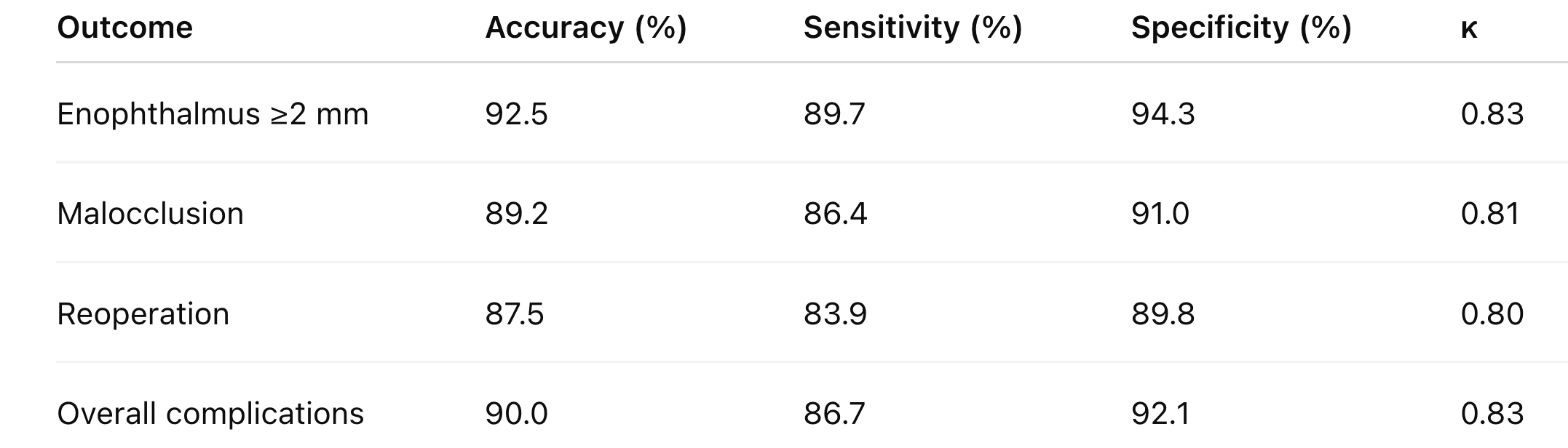Screen dimensions: 1568x448
Task: Click Reoperation accuracy value 87.5
Action: [514, 314]
